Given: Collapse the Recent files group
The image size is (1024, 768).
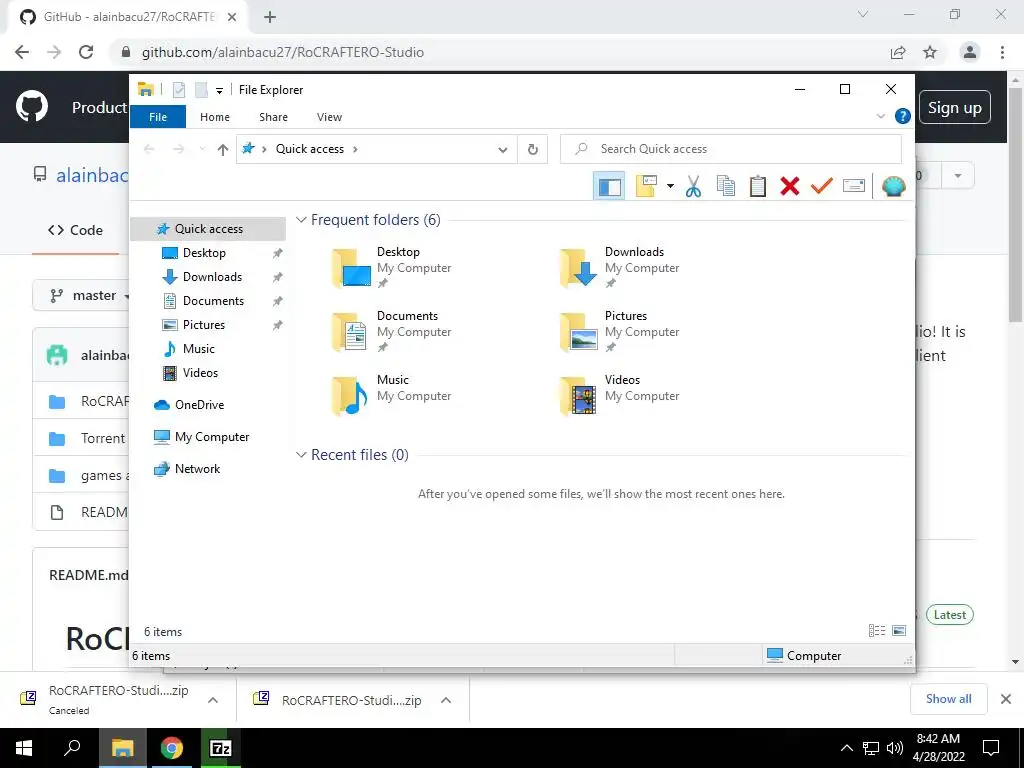Looking at the screenshot, I should click(x=301, y=455).
